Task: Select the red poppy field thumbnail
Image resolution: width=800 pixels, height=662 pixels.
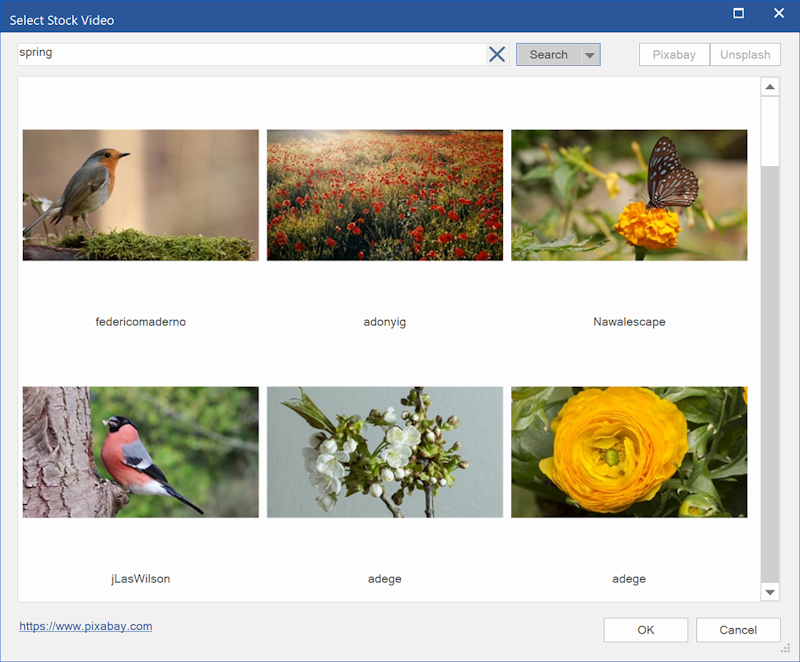Action: point(385,195)
